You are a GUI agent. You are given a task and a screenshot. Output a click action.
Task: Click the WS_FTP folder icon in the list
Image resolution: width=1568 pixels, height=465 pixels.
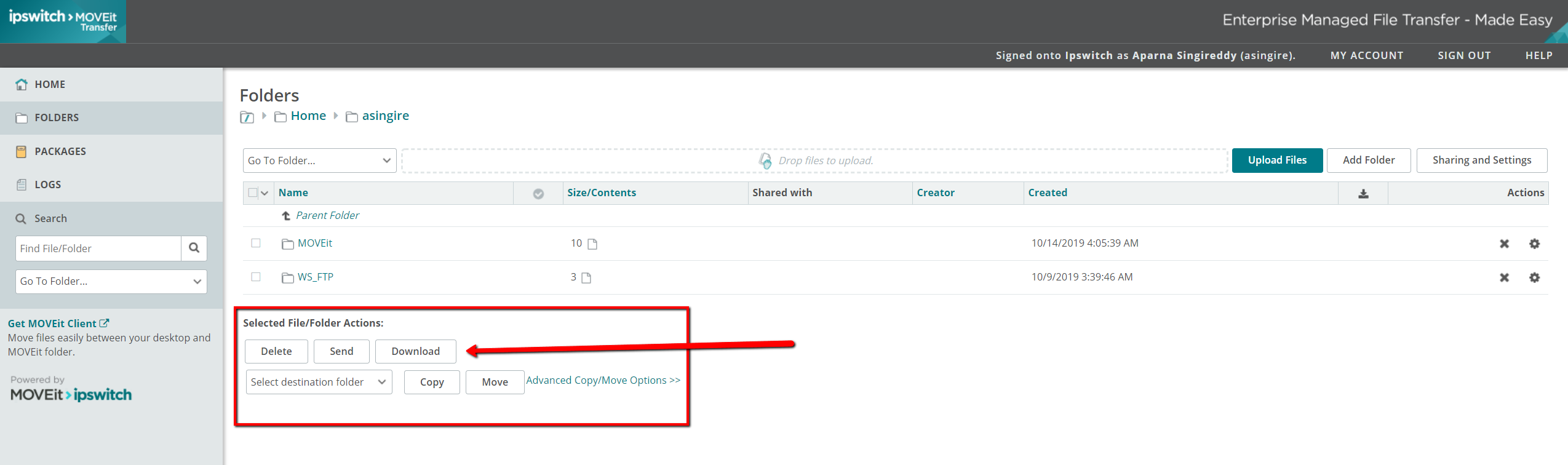(x=287, y=278)
